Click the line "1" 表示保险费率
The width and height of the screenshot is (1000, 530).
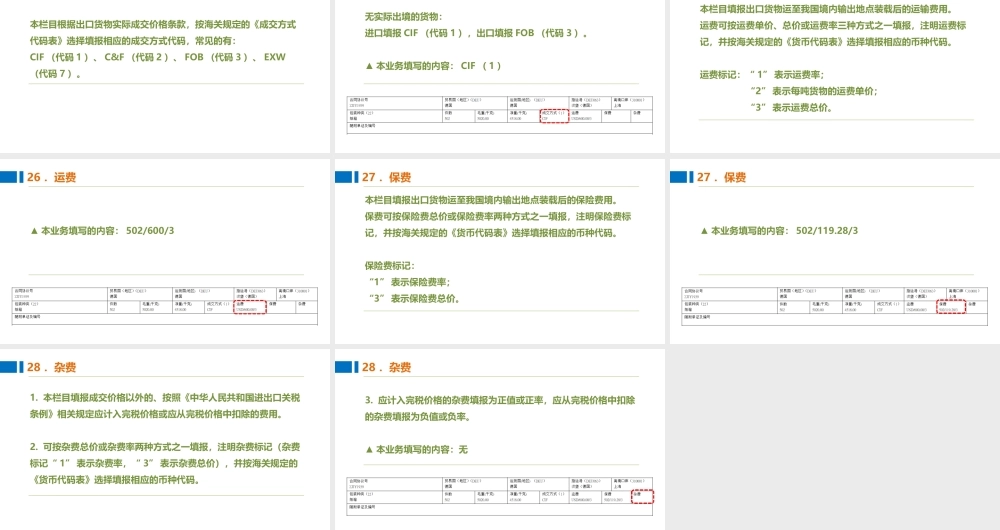tap(409, 283)
